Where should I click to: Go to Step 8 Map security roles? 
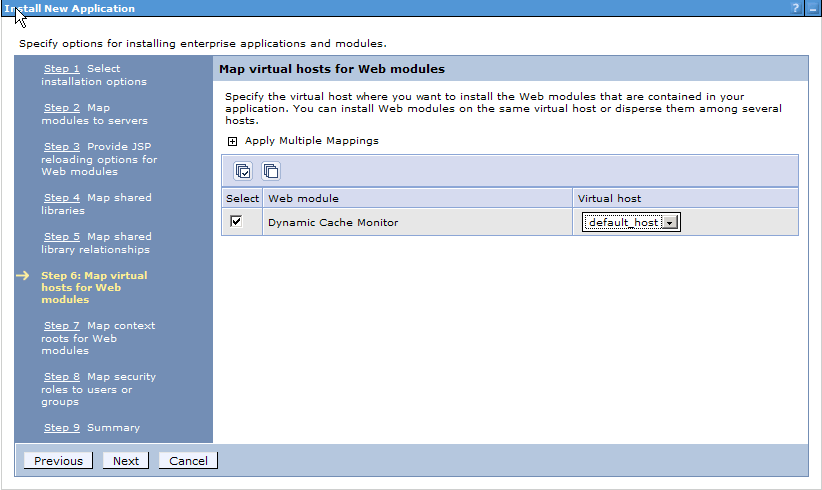pyautogui.click(x=62, y=376)
